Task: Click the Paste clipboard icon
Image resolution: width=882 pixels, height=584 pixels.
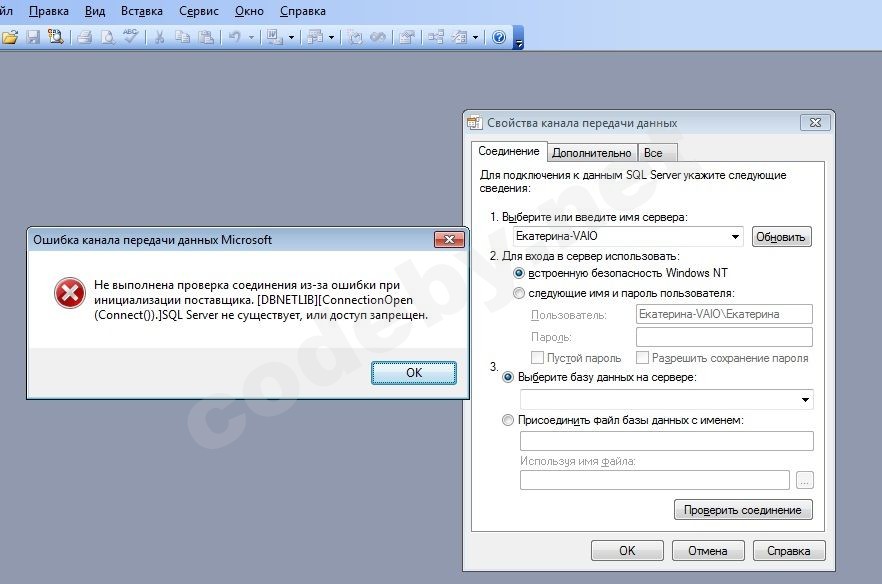Action: [206, 37]
